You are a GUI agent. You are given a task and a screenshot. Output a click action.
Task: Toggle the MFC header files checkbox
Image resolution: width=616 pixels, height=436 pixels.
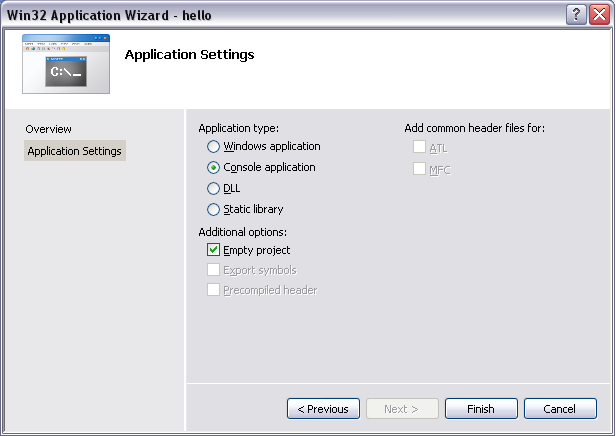point(419,169)
